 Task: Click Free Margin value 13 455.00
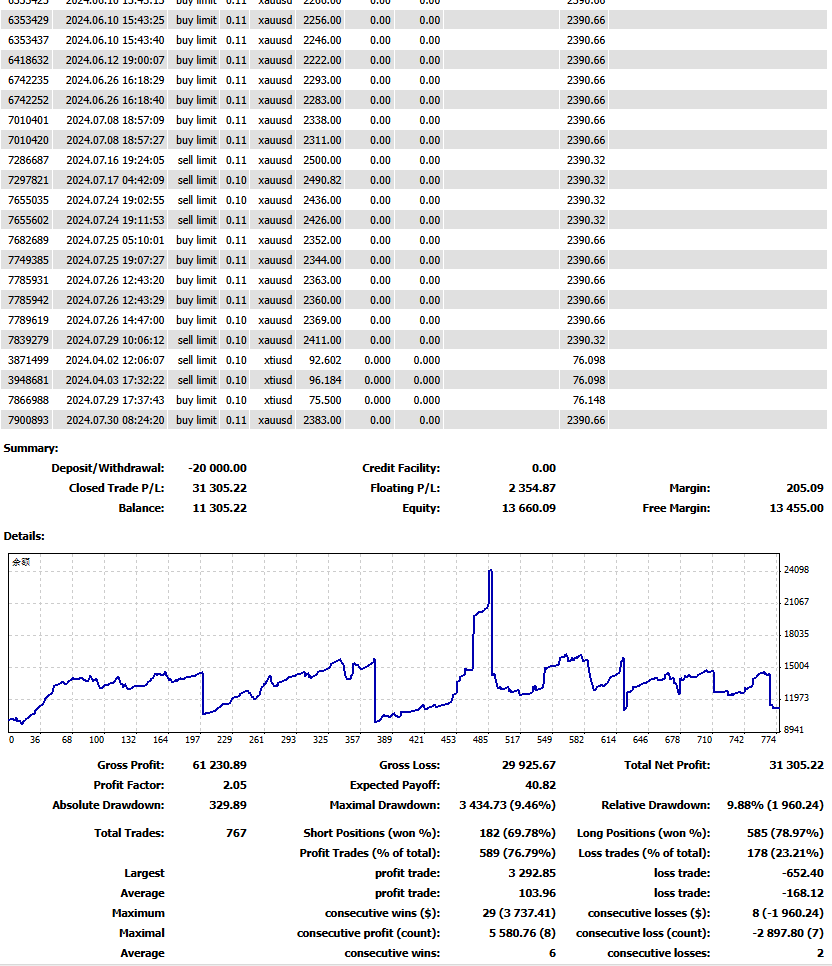pyautogui.click(x=796, y=508)
